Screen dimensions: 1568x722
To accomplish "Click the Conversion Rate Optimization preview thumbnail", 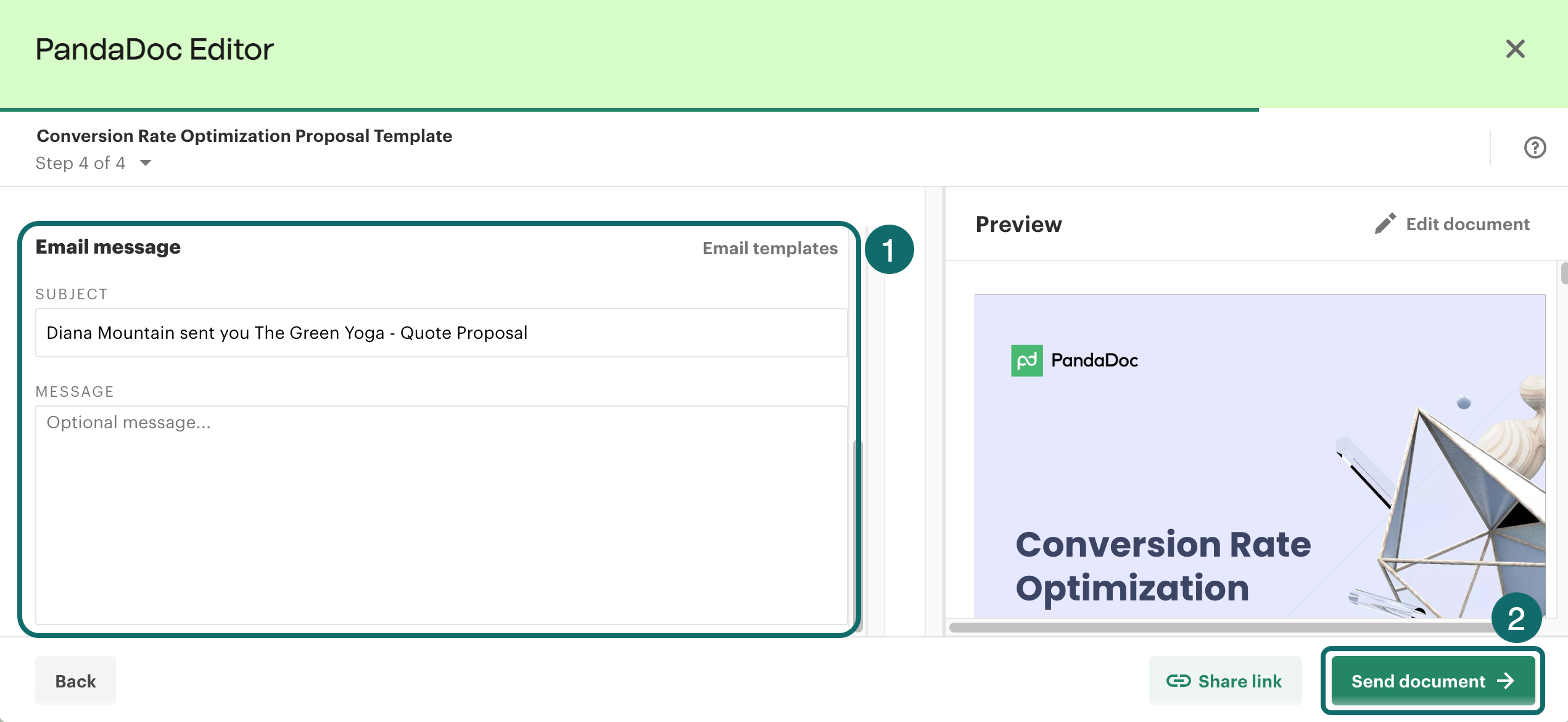I will [1258, 457].
